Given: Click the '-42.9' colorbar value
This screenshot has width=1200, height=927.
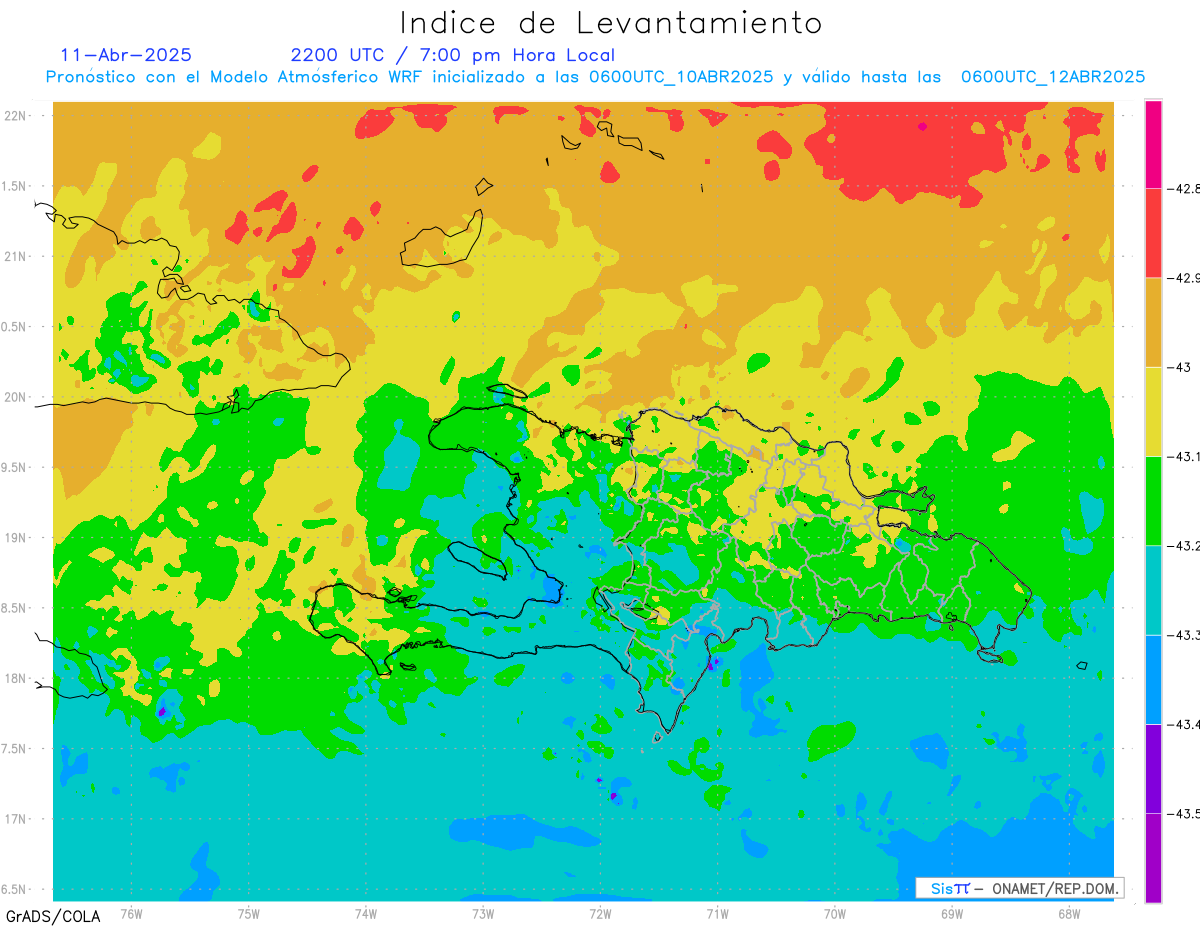Looking at the screenshot, I should 1184,277.
